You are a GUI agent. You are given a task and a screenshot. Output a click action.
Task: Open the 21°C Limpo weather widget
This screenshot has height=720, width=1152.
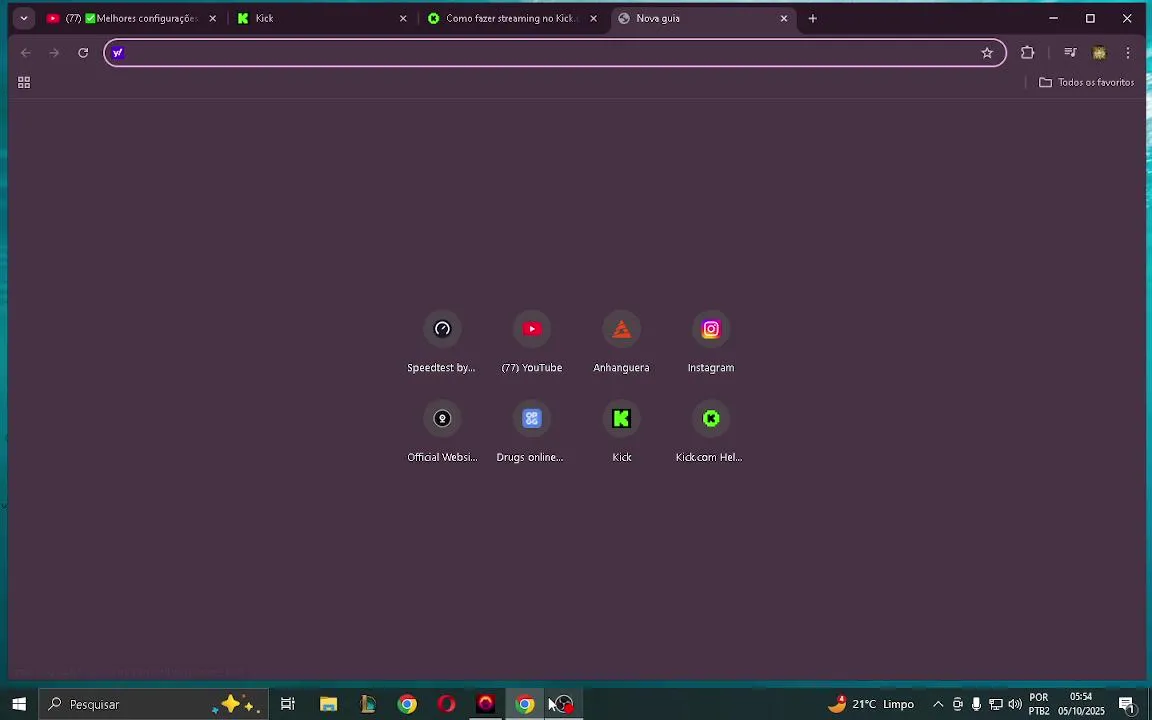click(871, 705)
